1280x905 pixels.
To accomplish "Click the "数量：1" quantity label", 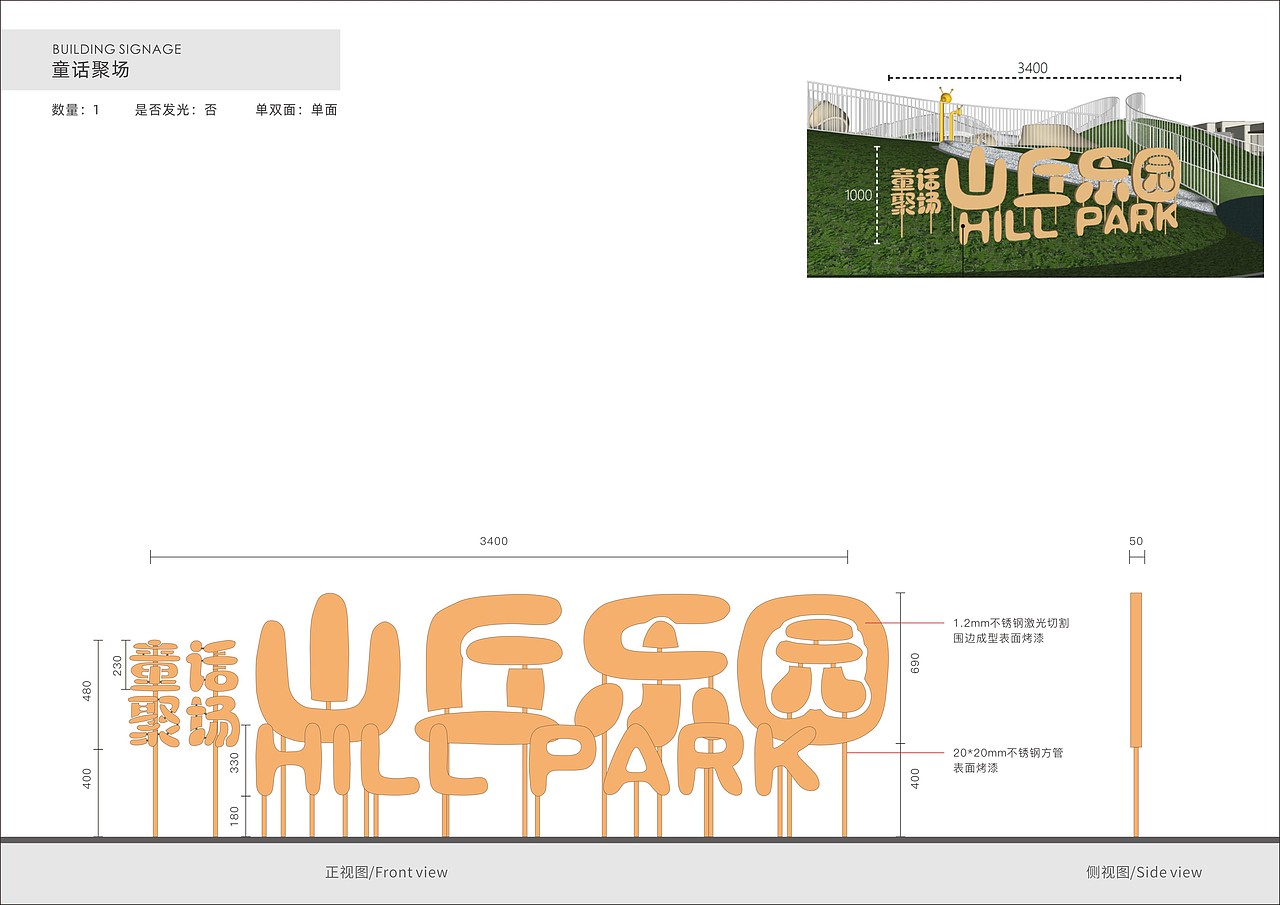I will pos(75,110).
